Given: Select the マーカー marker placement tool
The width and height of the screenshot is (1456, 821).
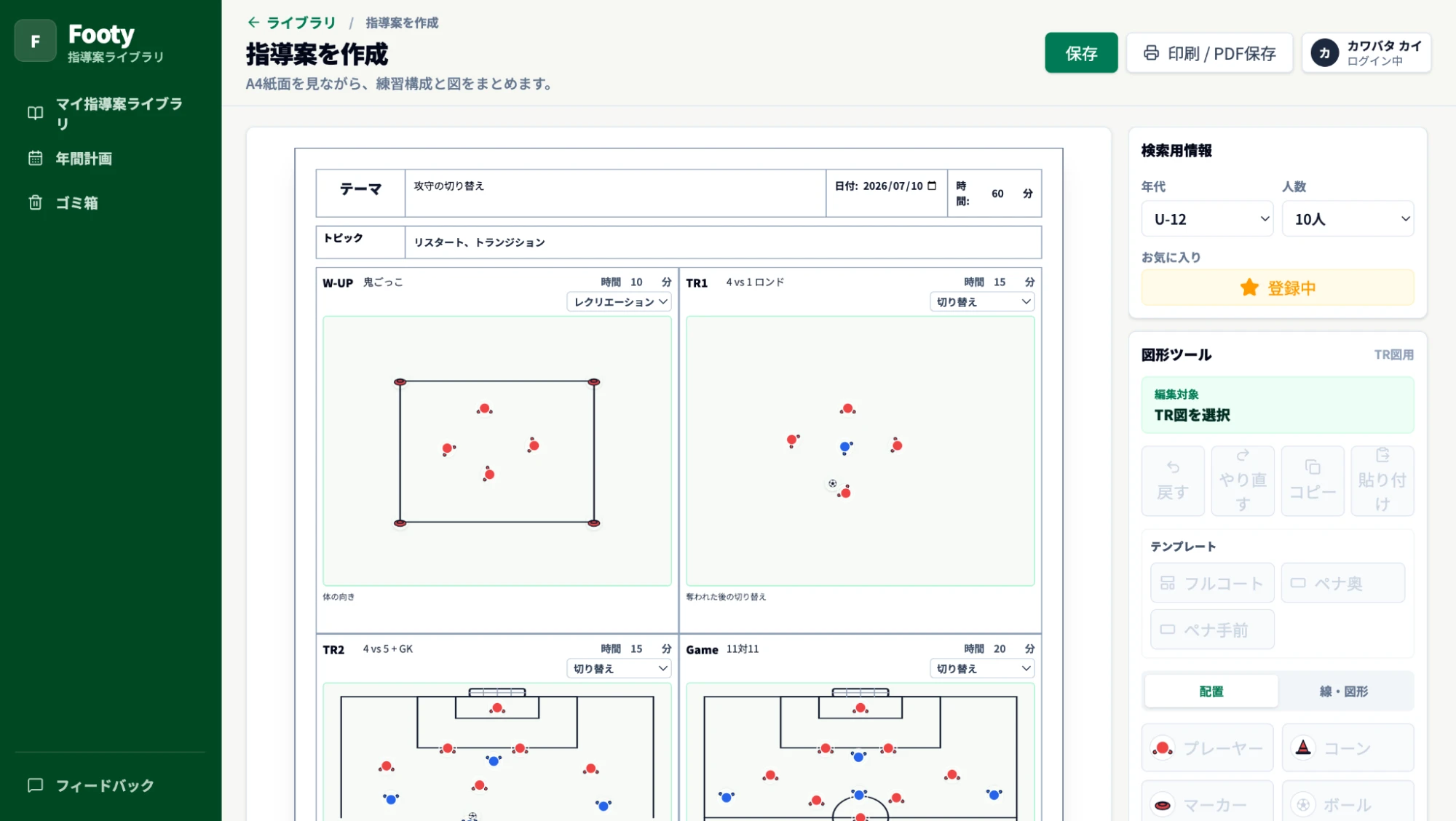Looking at the screenshot, I should coord(1207,804).
